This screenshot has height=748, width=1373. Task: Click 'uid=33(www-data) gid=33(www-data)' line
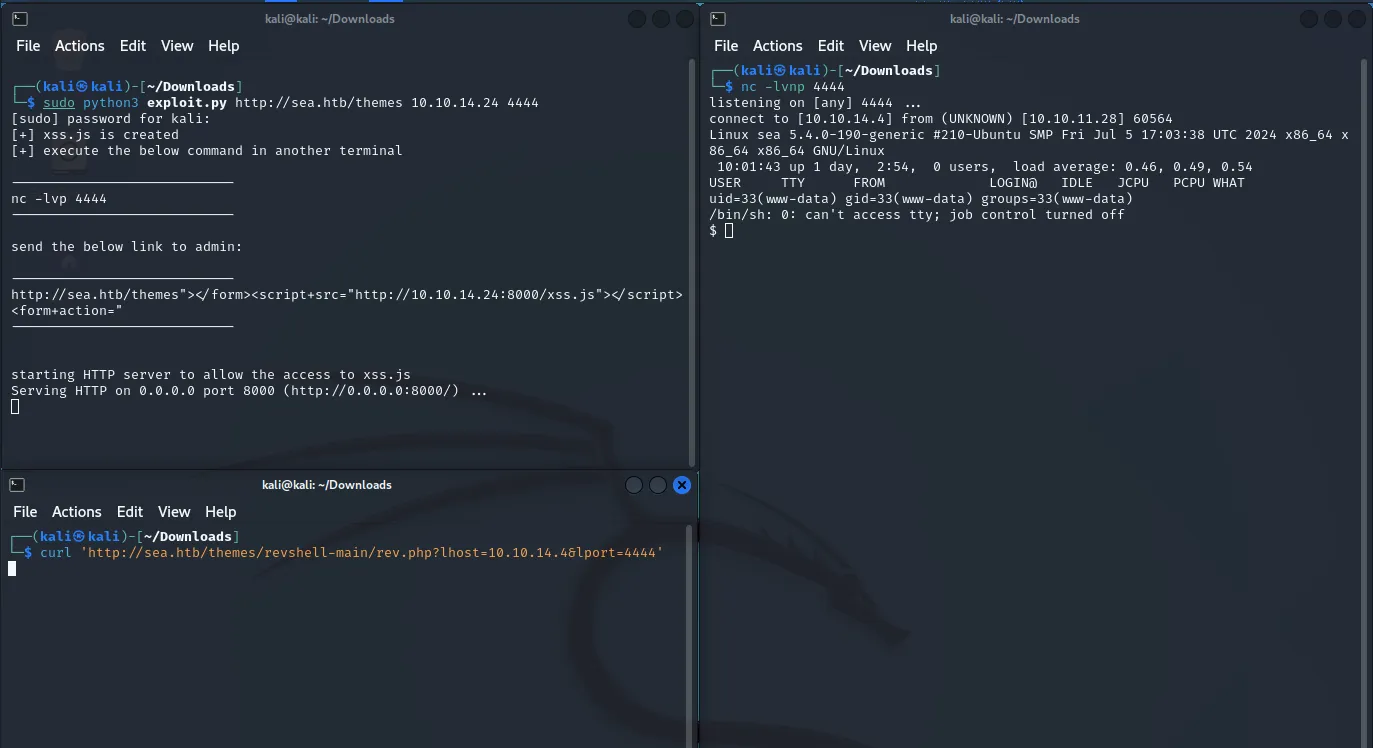point(921,199)
